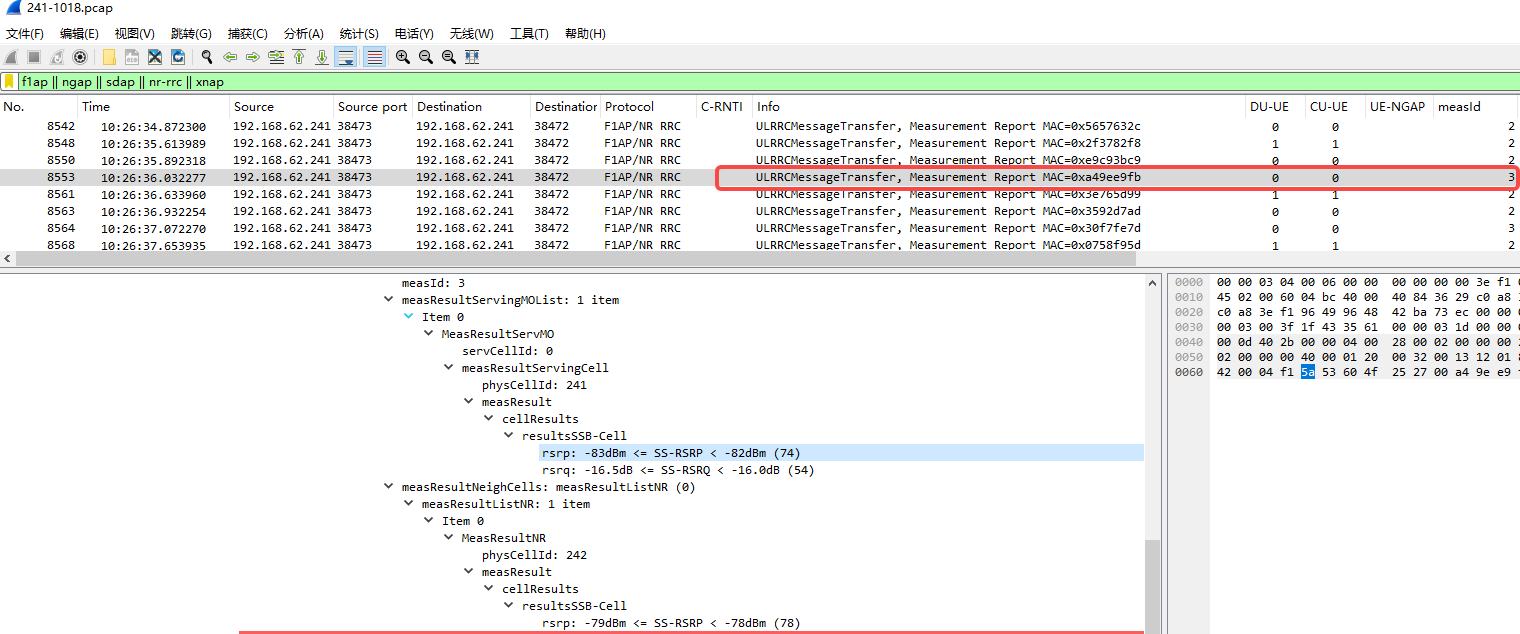Click the open capture file folder icon

tap(109, 57)
